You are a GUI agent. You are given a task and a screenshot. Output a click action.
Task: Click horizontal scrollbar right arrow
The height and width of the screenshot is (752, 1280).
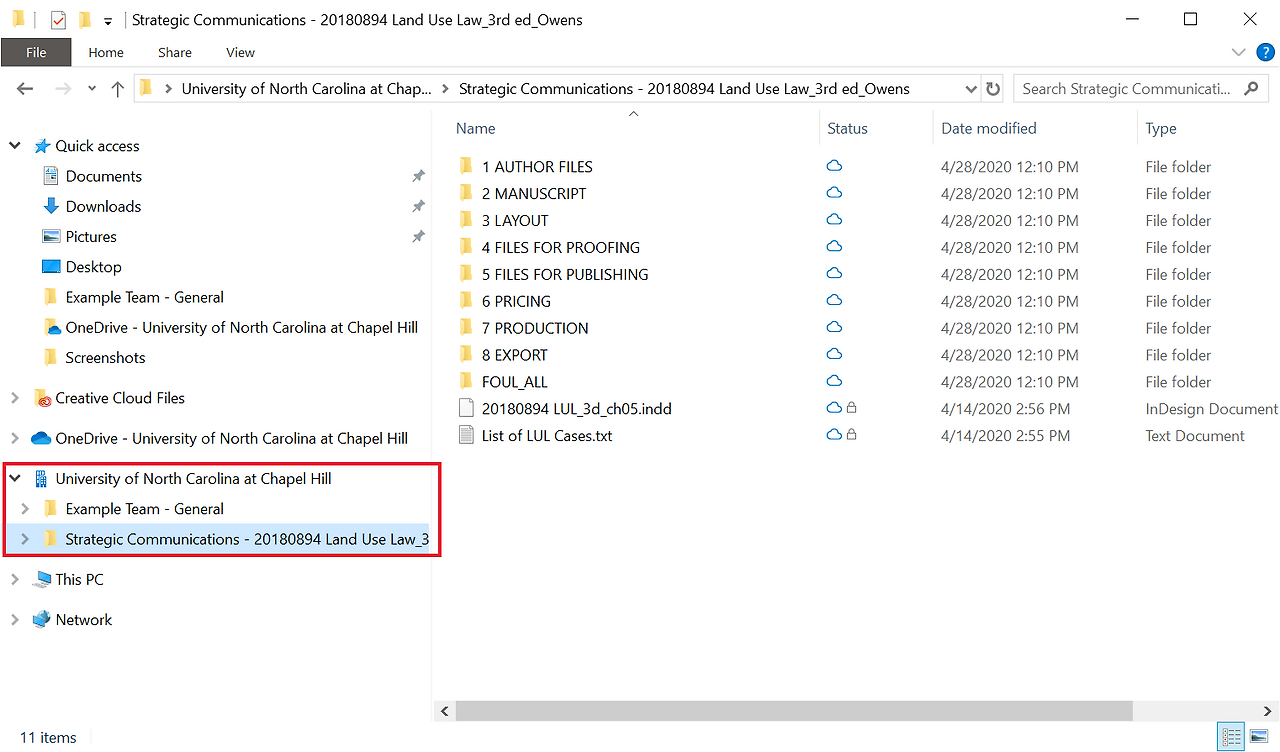pos(1268,711)
